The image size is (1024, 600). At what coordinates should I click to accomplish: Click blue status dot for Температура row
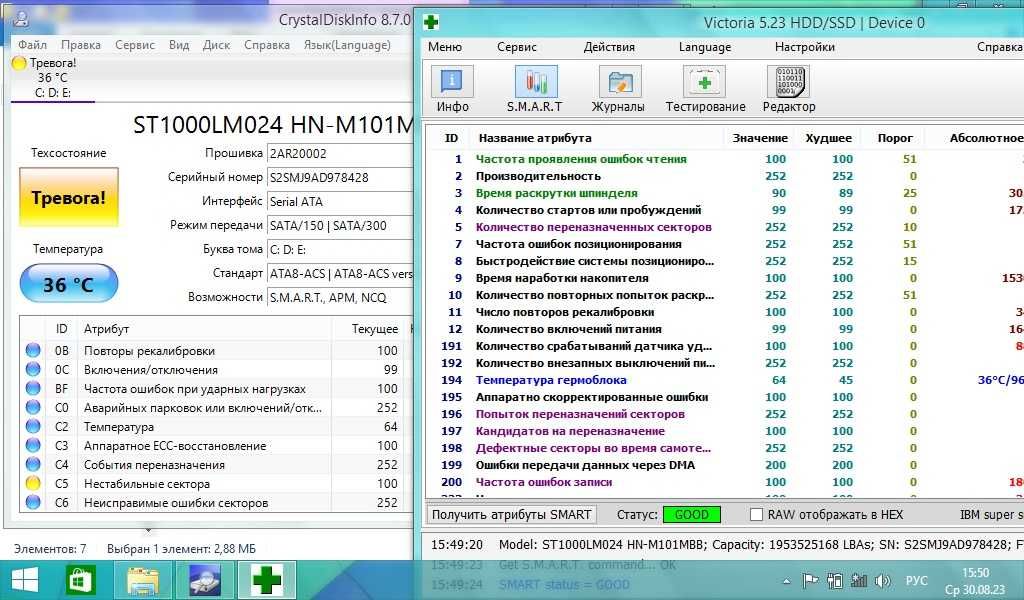[33, 426]
